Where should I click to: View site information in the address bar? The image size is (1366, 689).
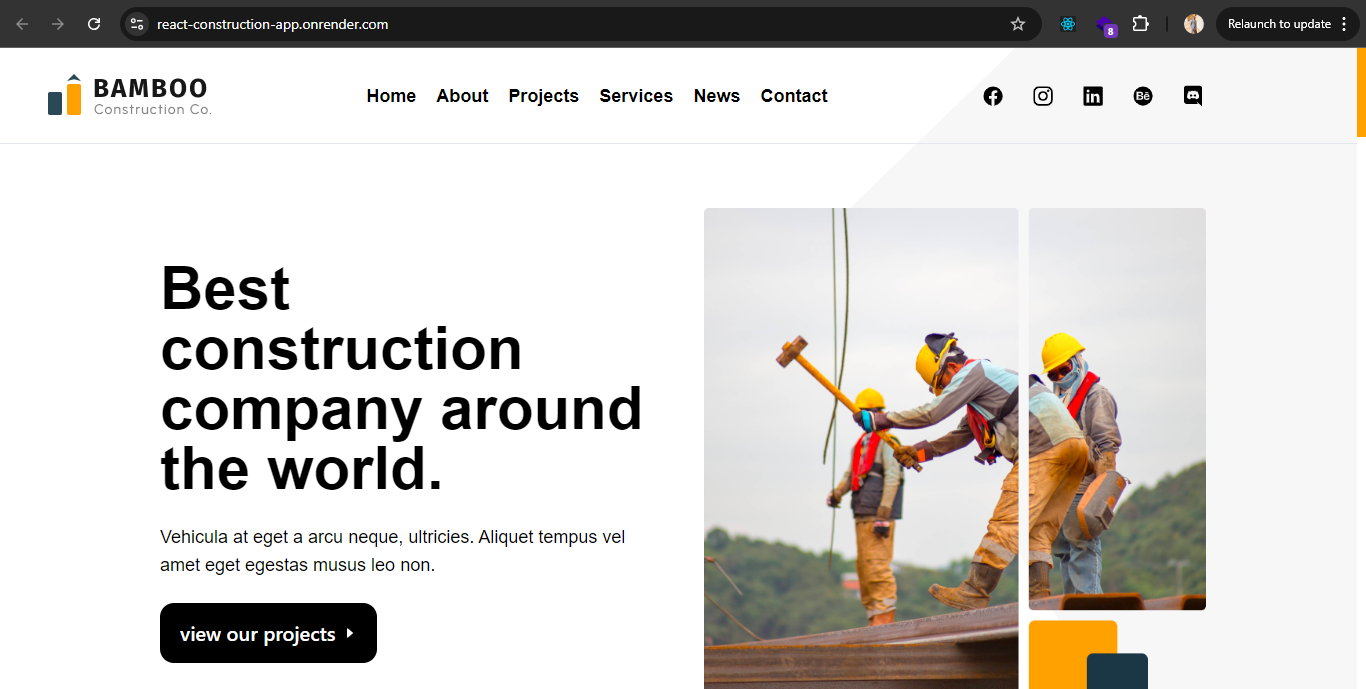pyautogui.click(x=137, y=24)
